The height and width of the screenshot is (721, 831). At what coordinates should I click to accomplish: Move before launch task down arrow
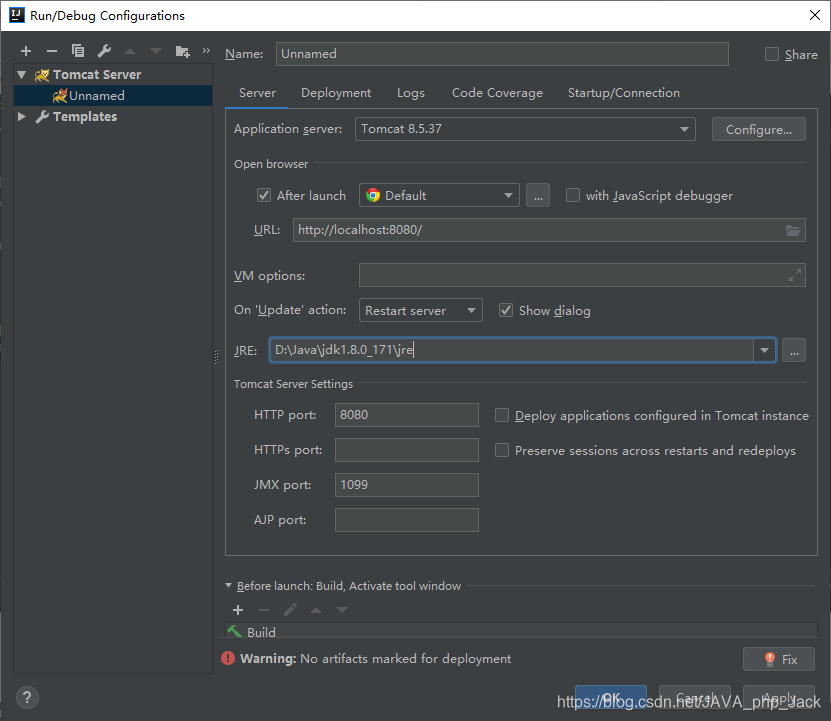coord(342,610)
